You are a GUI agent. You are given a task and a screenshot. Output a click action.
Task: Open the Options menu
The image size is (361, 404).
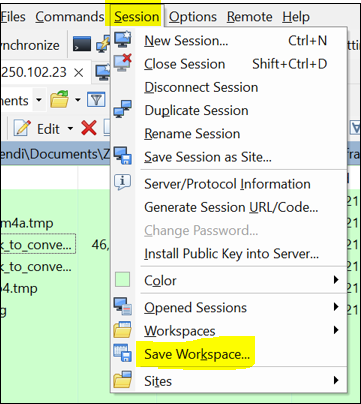pyautogui.click(x=193, y=17)
